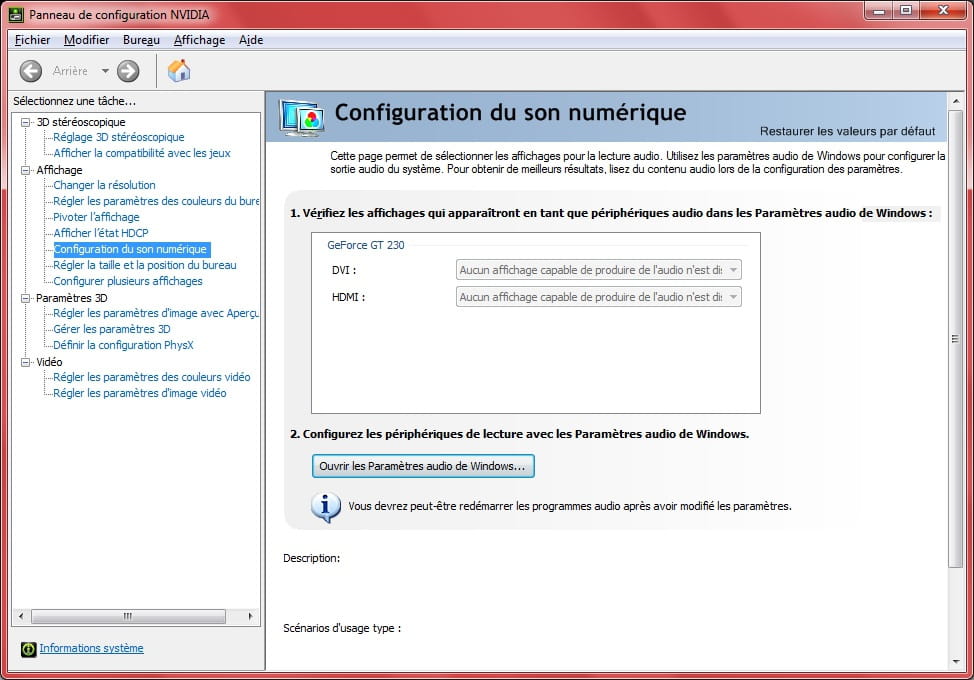
Task: Open the Affichage menu in menu bar
Action: click(x=199, y=40)
